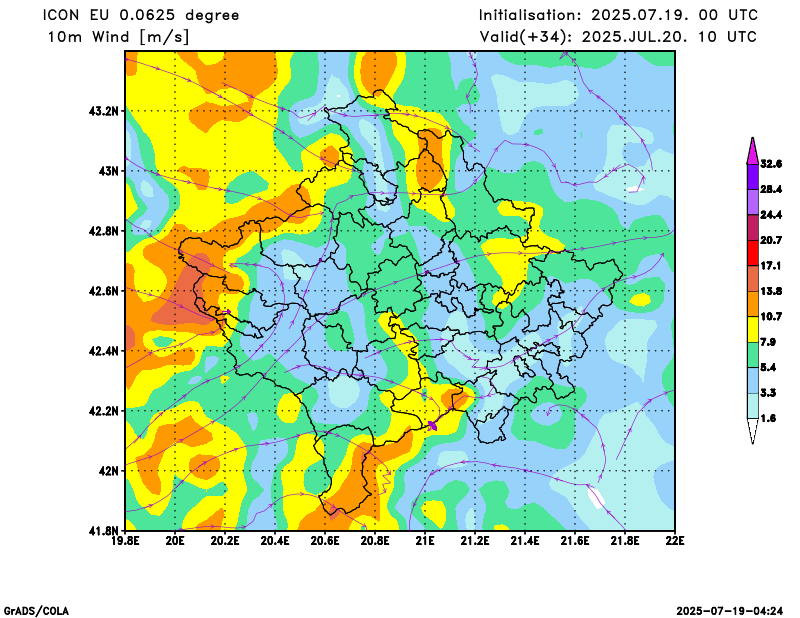This screenshot has width=800, height=618.
Task: Click the 19.8E longitude label
Action: pyautogui.click(x=126, y=541)
